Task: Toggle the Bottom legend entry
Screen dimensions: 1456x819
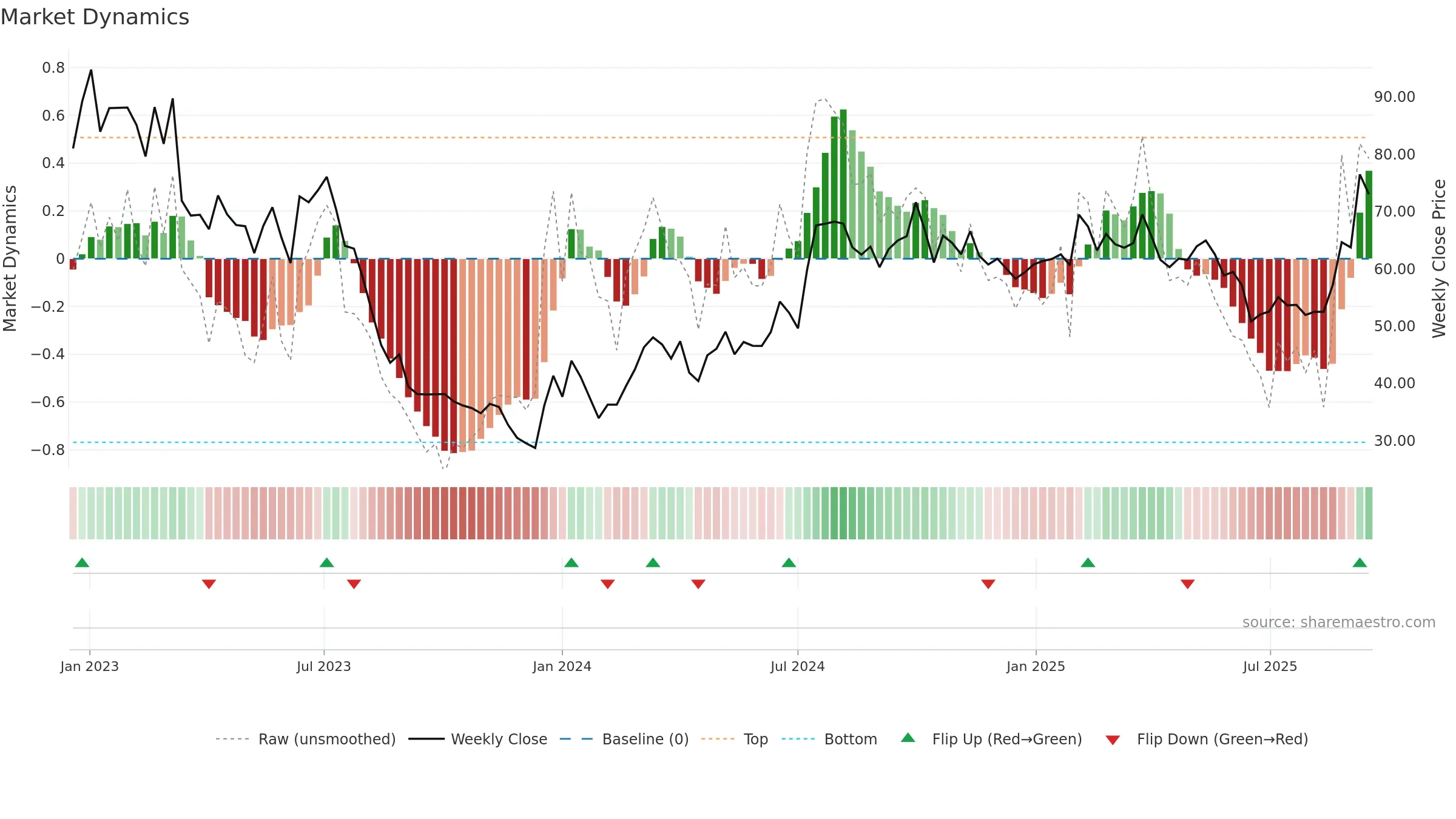Action: pos(829,739)
